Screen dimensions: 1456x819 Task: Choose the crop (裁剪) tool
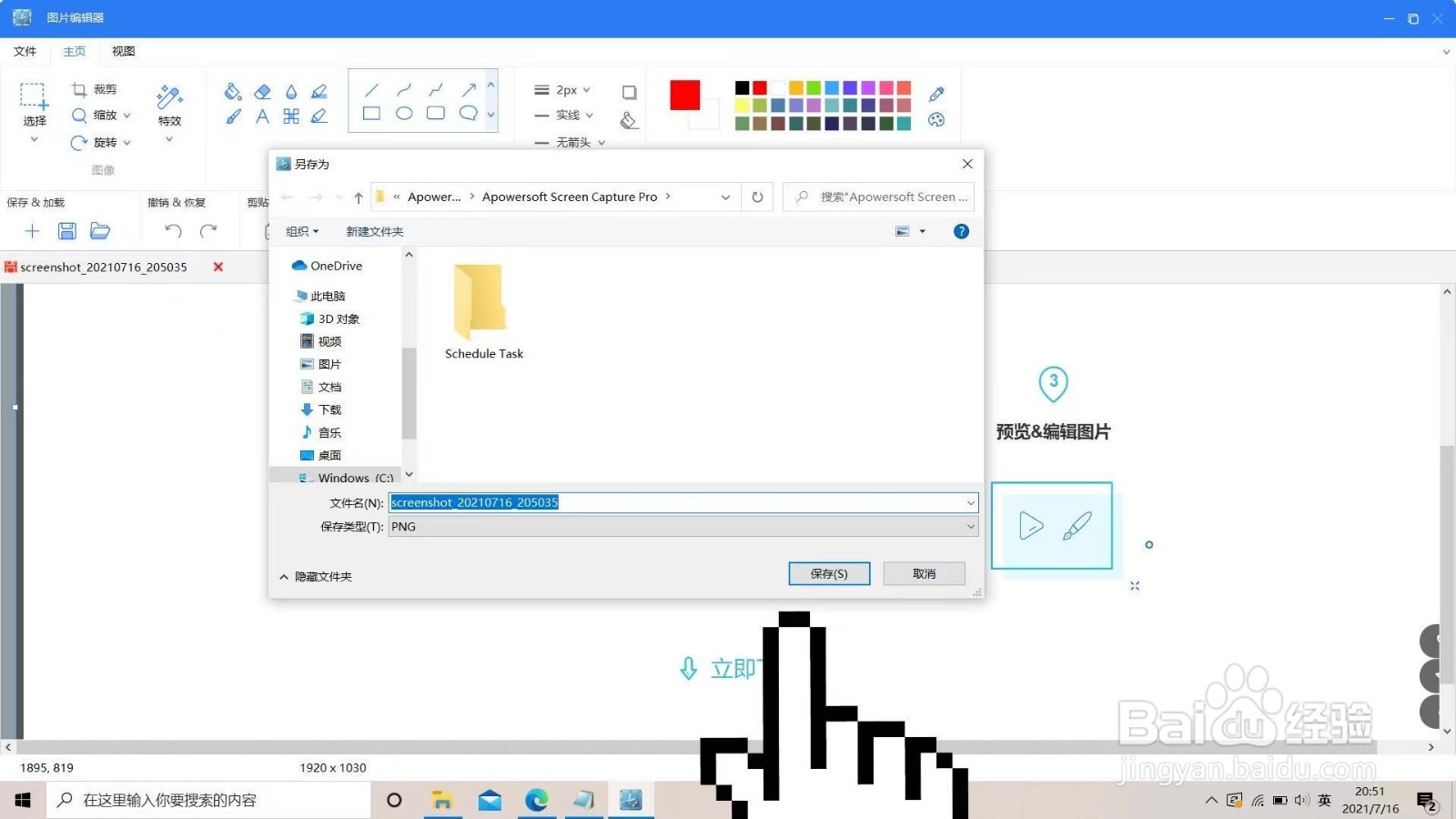[x=95, y=89]
